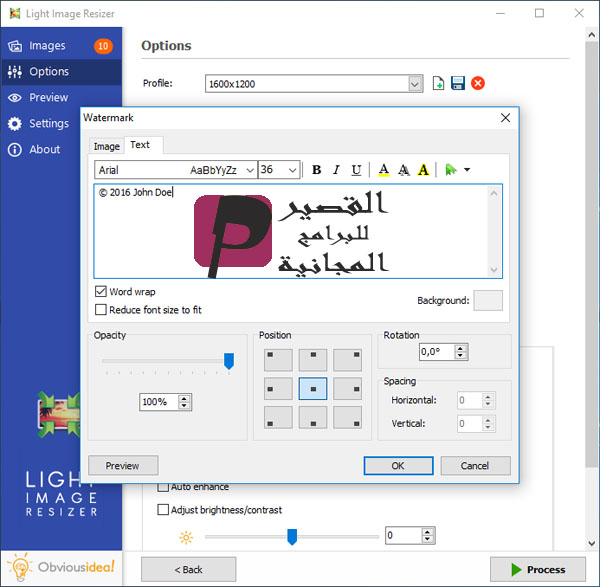Set watermark position to top-left

click(278, 360)
